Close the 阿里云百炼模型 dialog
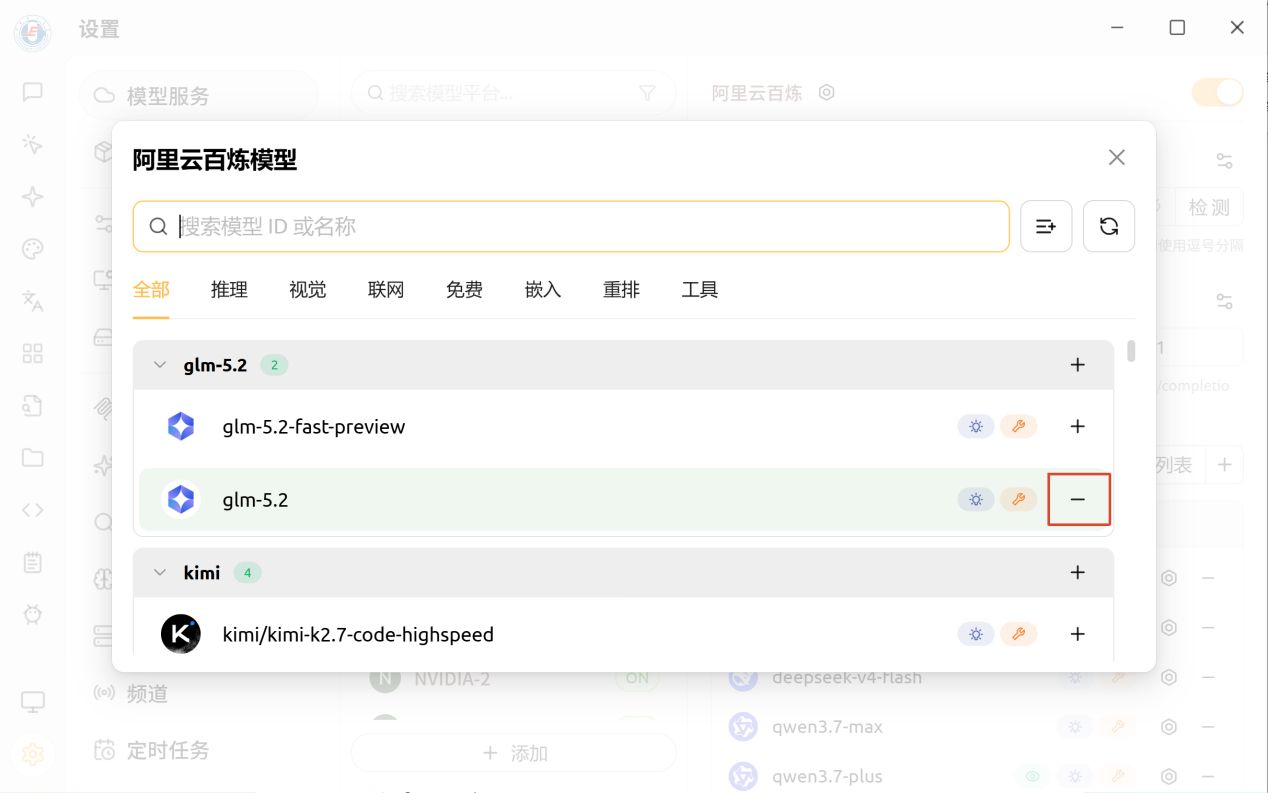 [1117, 158]
